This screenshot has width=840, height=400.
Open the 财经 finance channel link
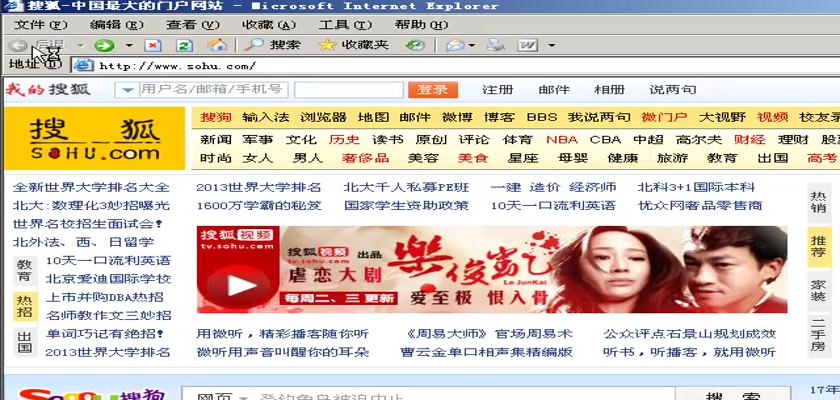point(749,140)
